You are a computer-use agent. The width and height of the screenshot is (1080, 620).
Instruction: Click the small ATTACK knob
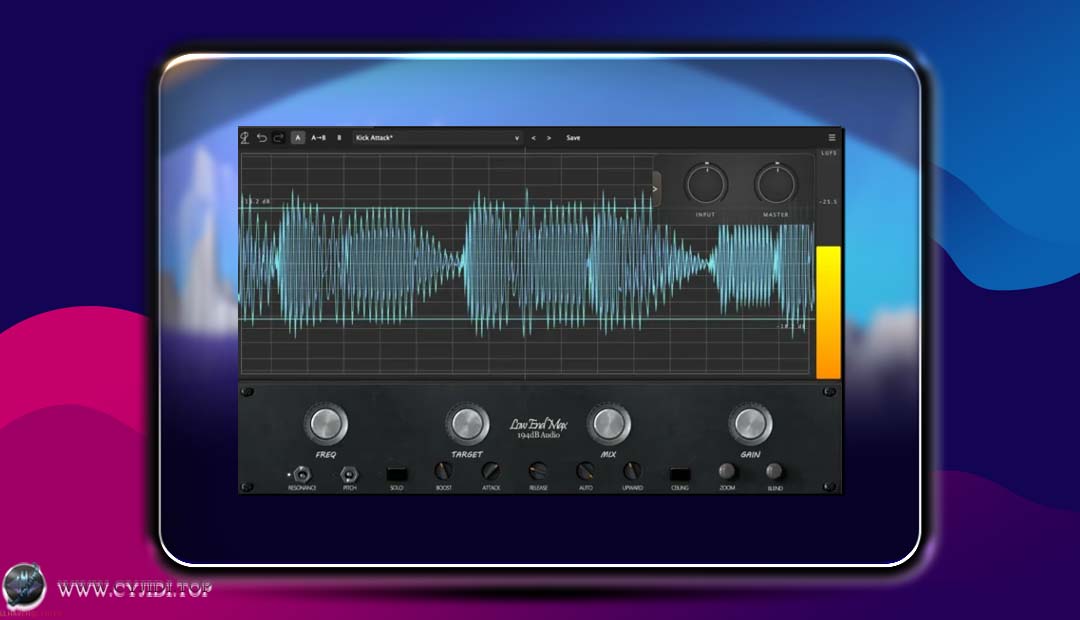pos(491,471)
